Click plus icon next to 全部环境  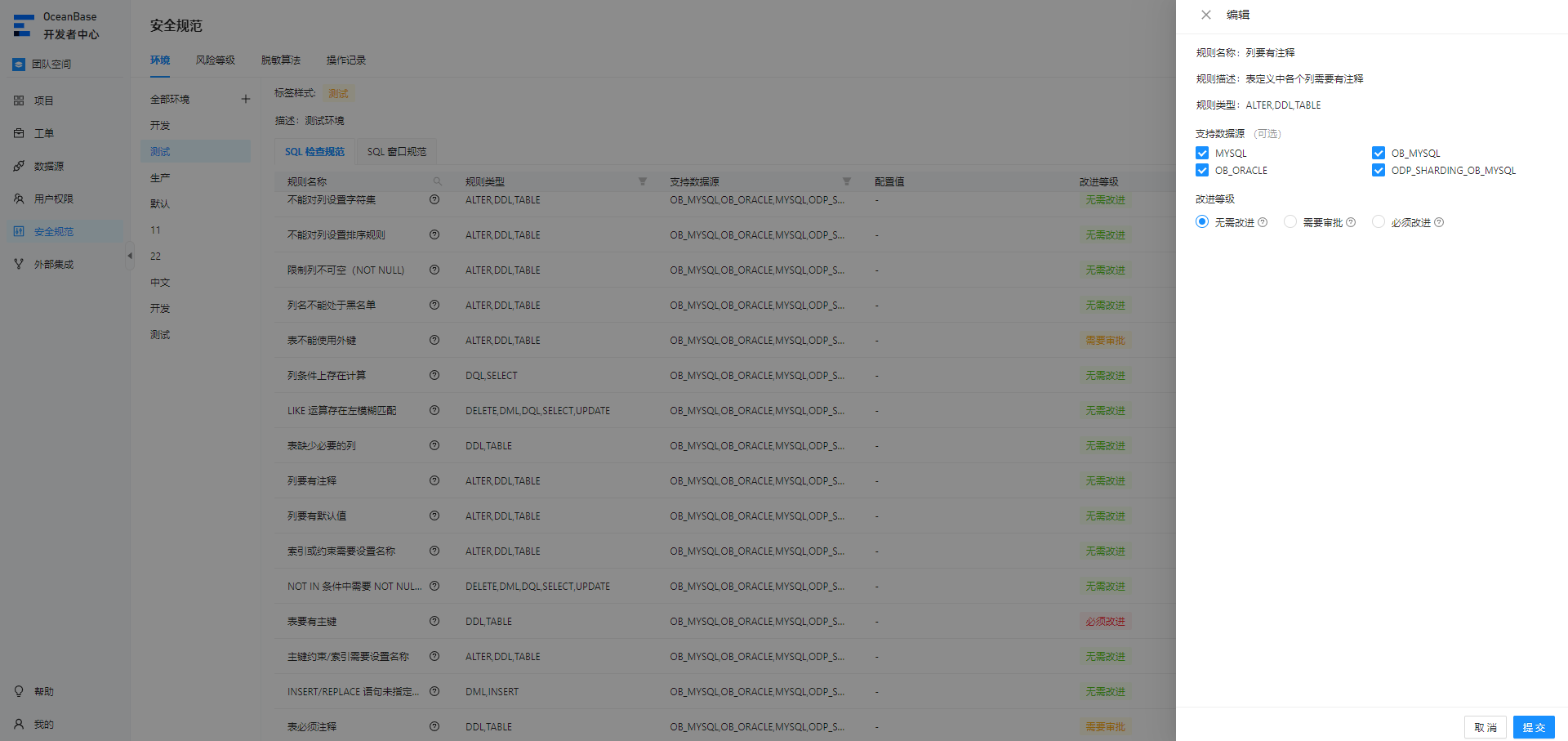245,99
